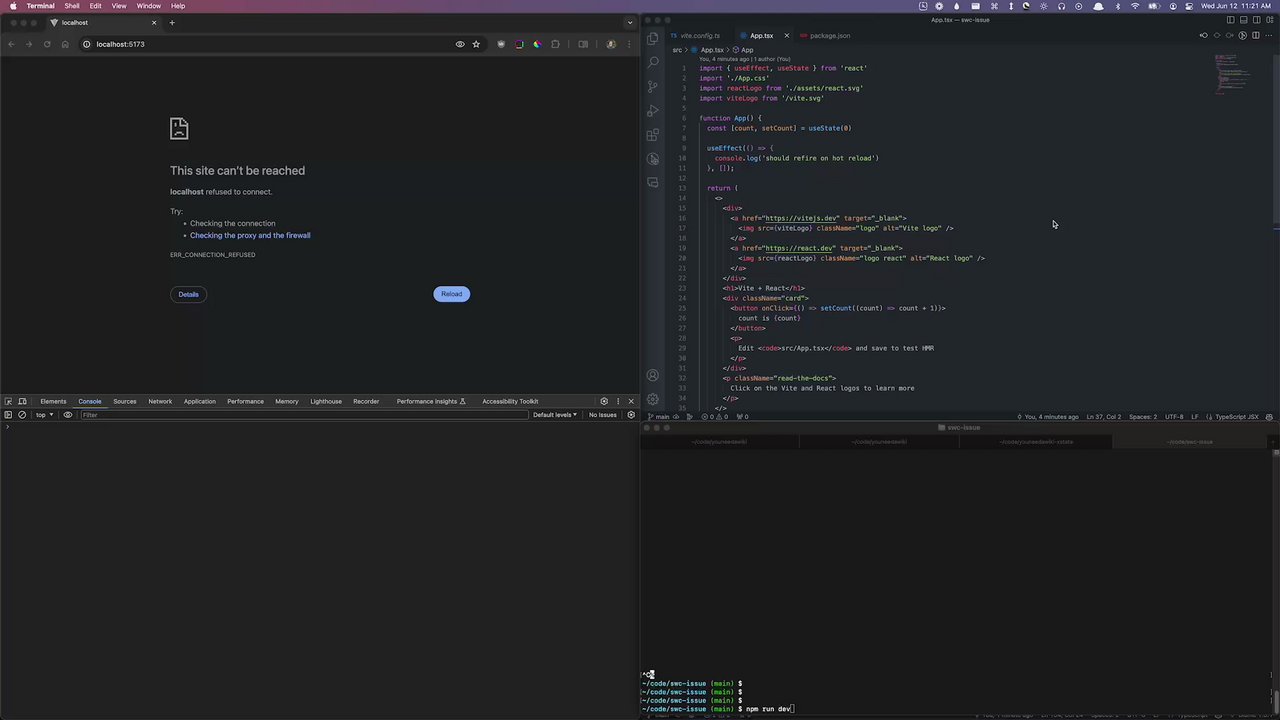Close the App.tsx editor tab
This screenshot has height=720, width=1280.
click(786, 36)
